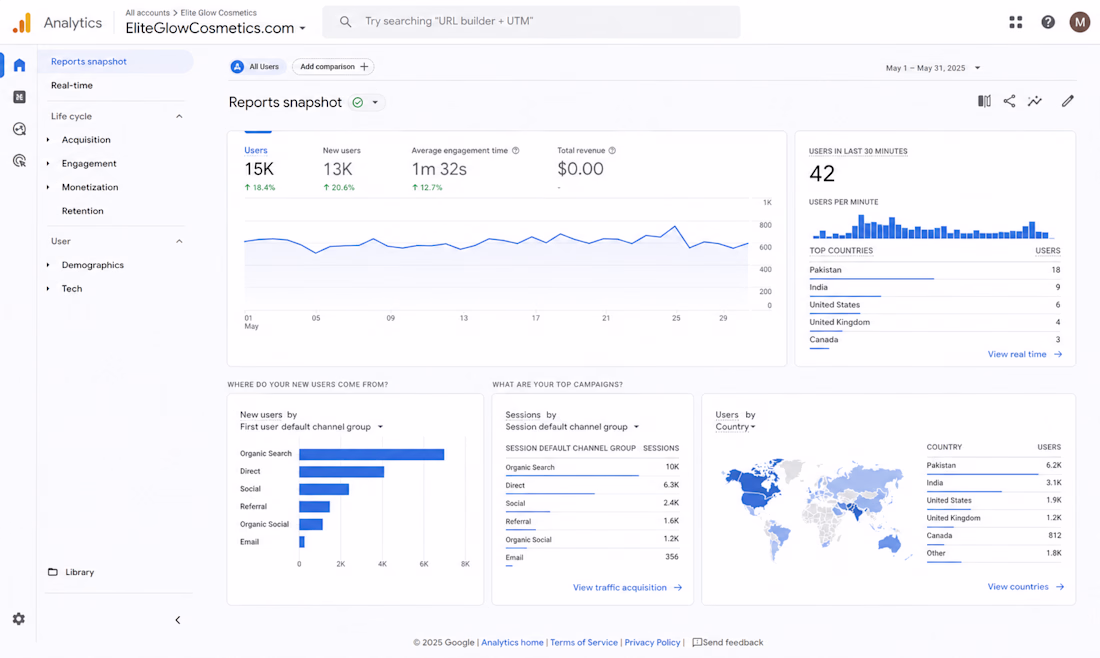The image size is (1100, 658).
Task: Open the account selector EliteGlowCosmetics.com dropdown
Action: pos(215,28)
